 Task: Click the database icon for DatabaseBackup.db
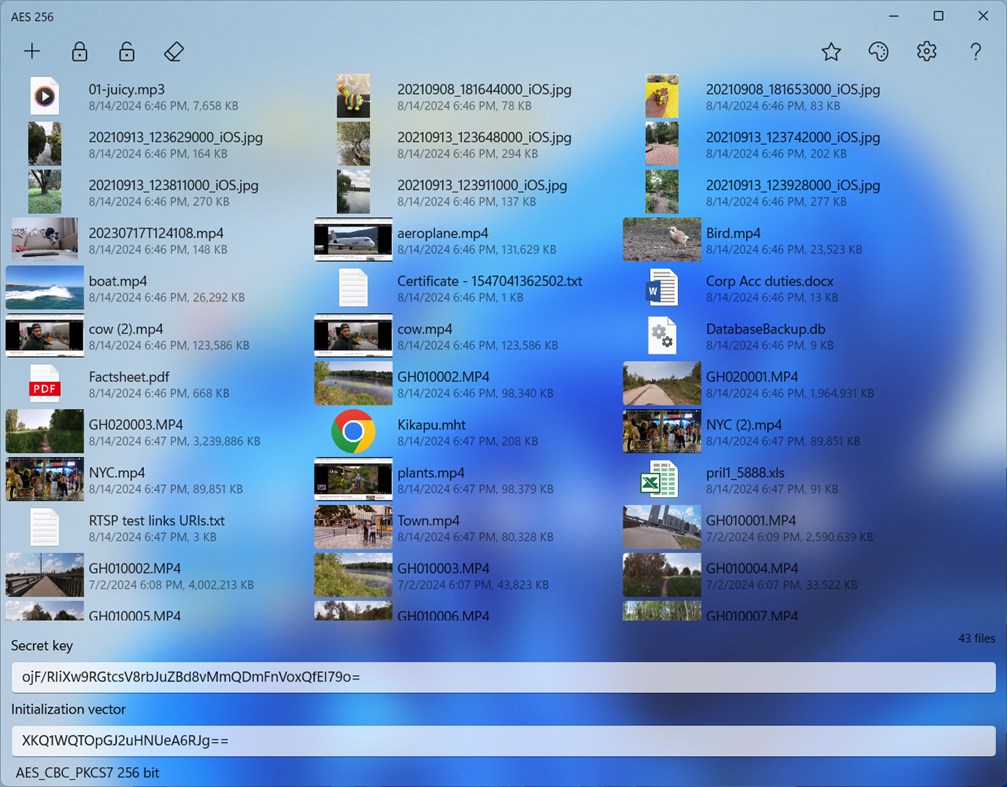pos(662,335)
